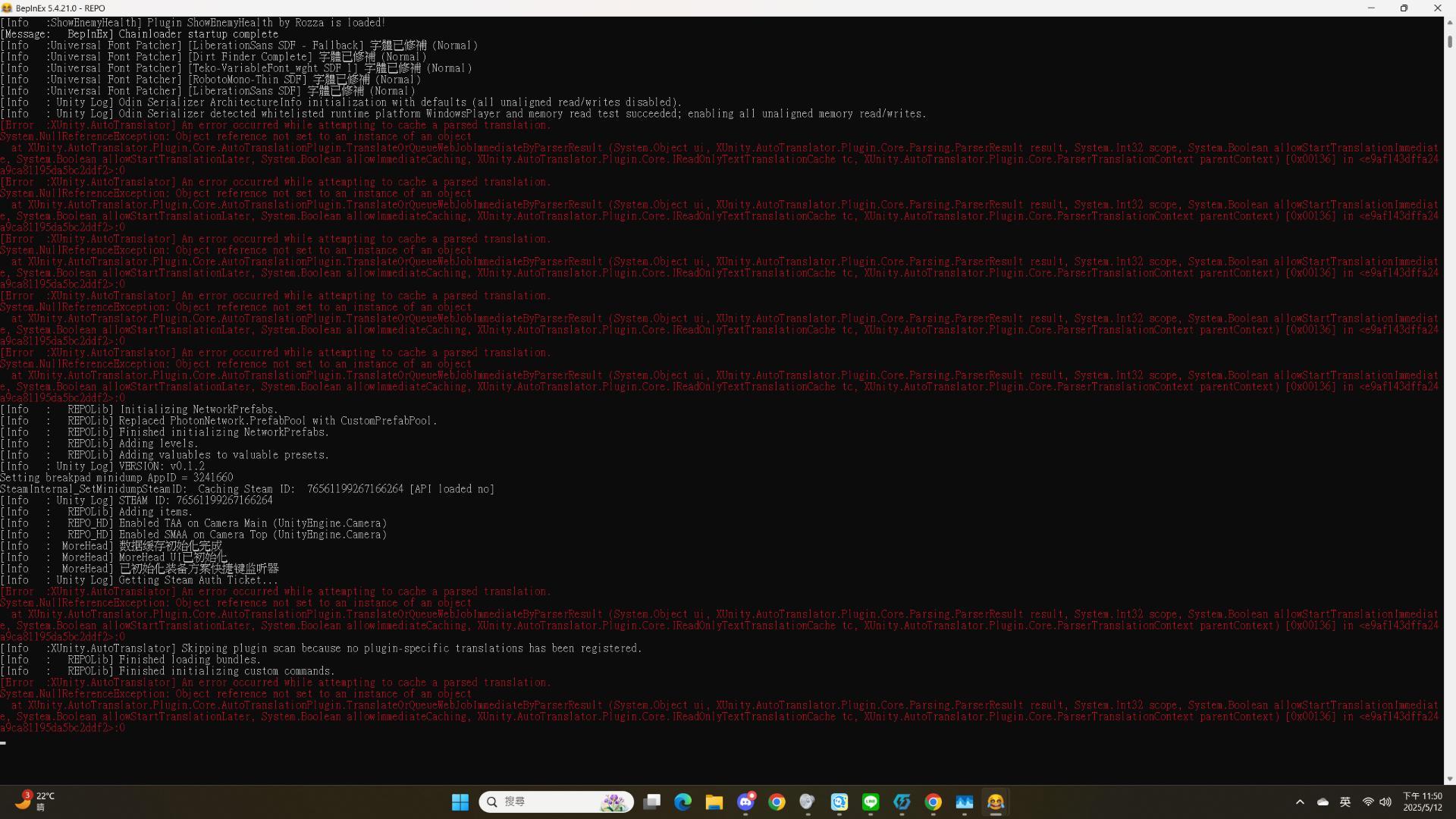Open the blue globe chat app icon
The image size is (1456, 819).
pyautogui.click(x=839, y=802)
